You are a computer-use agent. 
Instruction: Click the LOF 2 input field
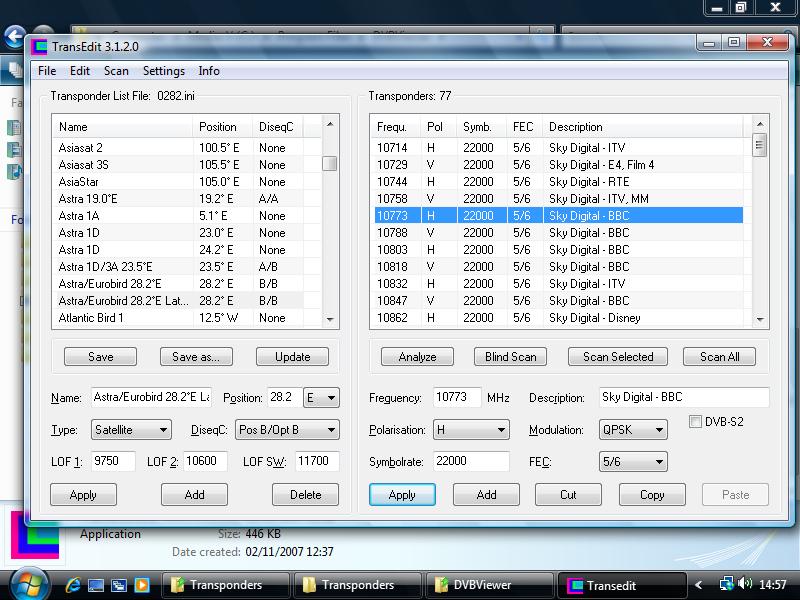pos(205,461)
